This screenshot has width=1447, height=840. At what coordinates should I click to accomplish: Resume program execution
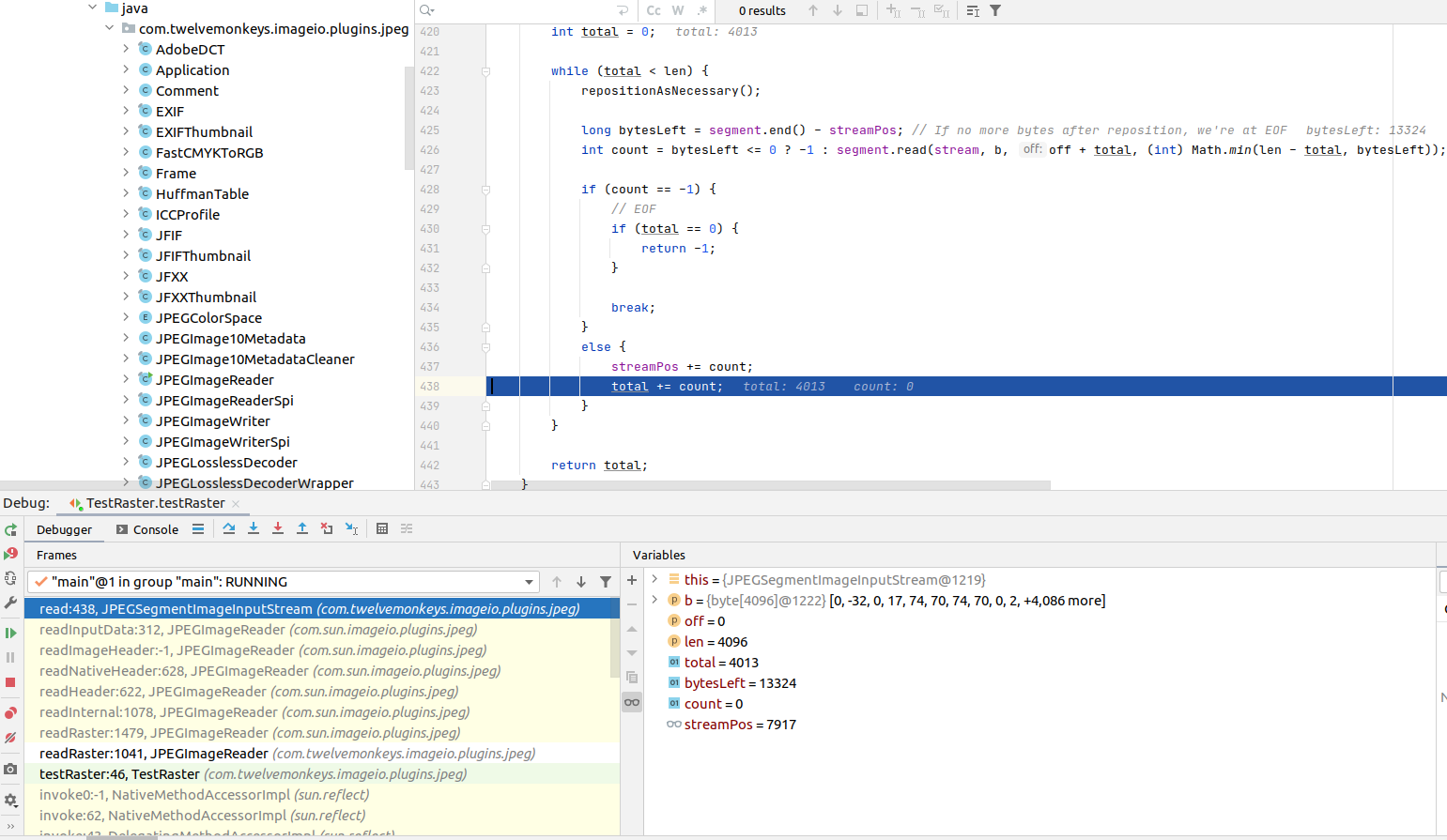click(x=11, y=632)
